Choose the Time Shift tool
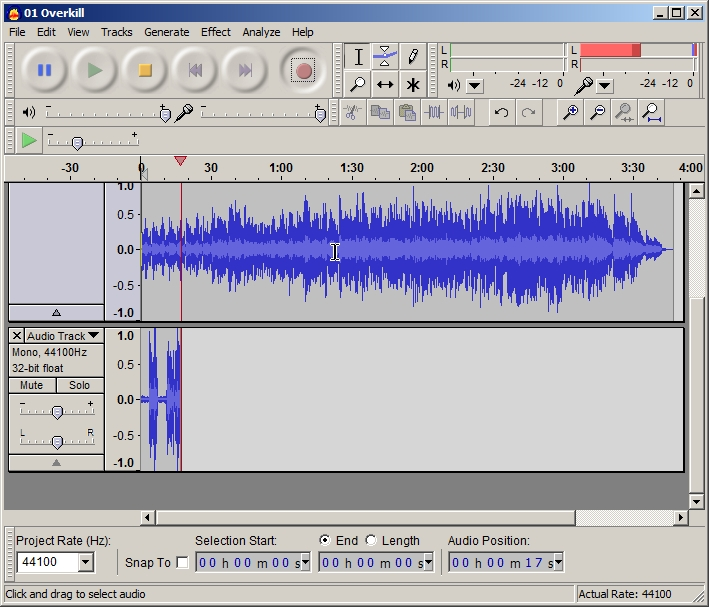 coord(385,85)
